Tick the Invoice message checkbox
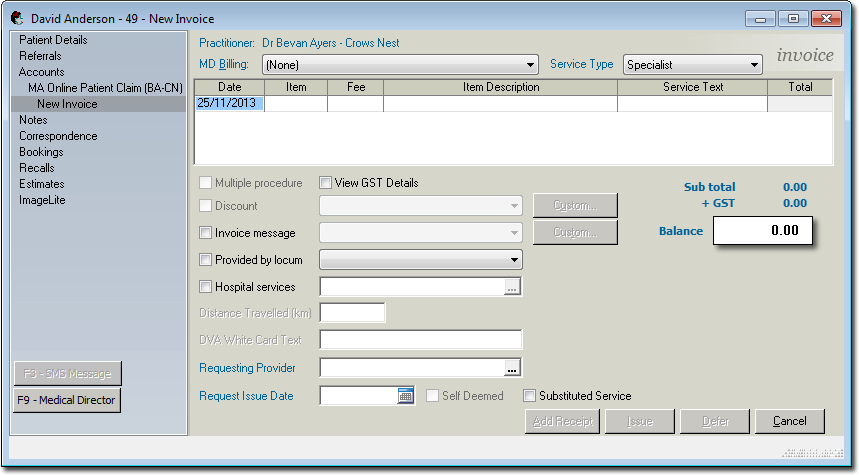The width and height of the screenshot is (859, 475). pos(206,233)
